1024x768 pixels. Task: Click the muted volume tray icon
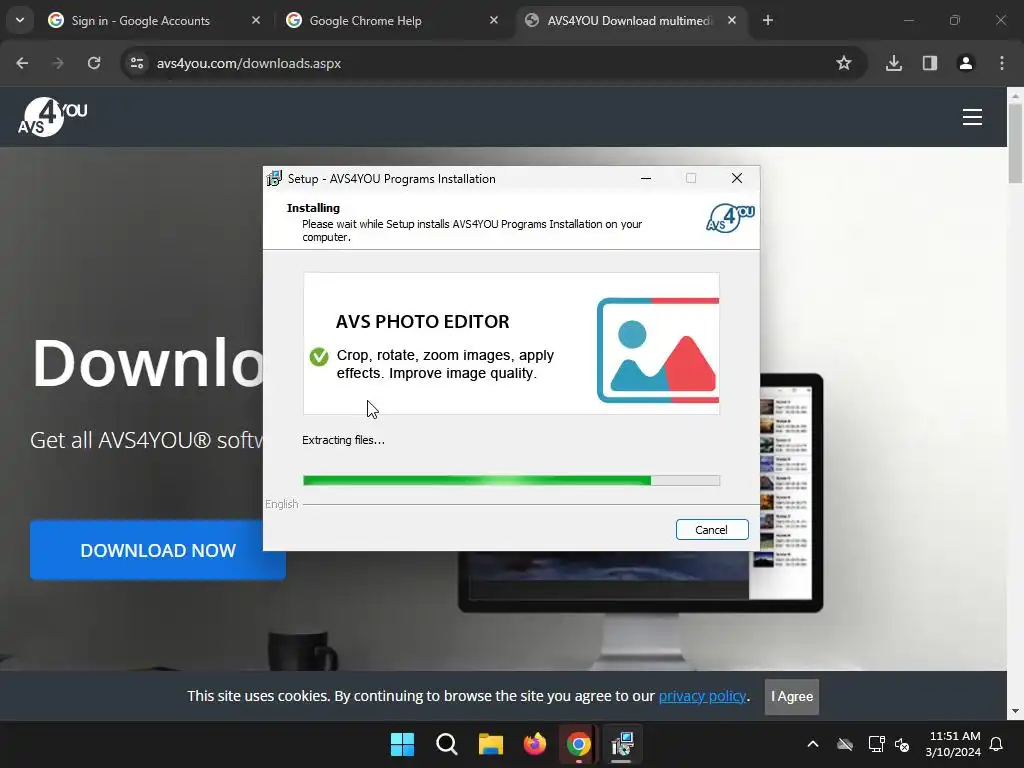[903, 744]
